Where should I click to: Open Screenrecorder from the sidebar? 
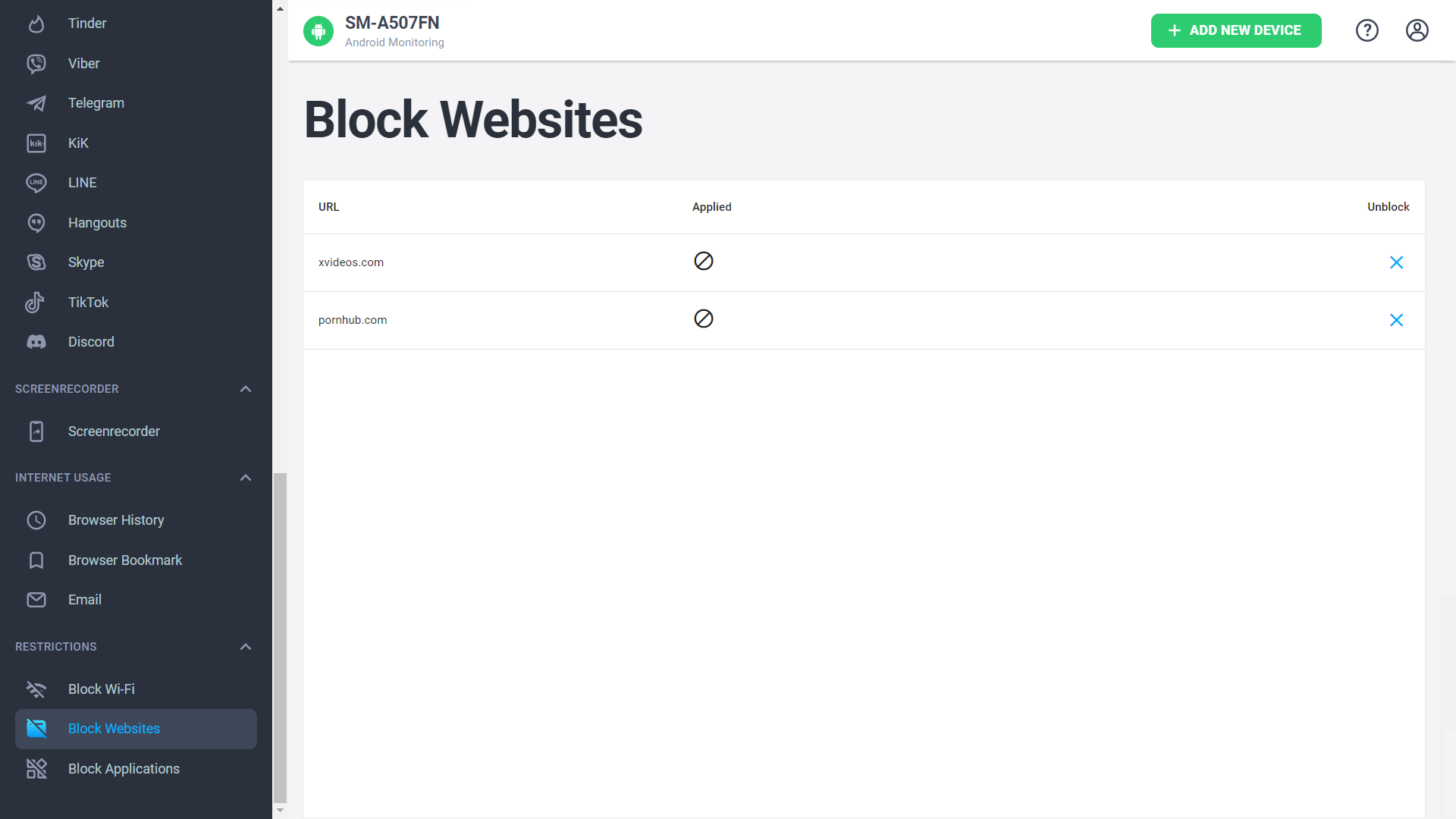coord(136,431)
